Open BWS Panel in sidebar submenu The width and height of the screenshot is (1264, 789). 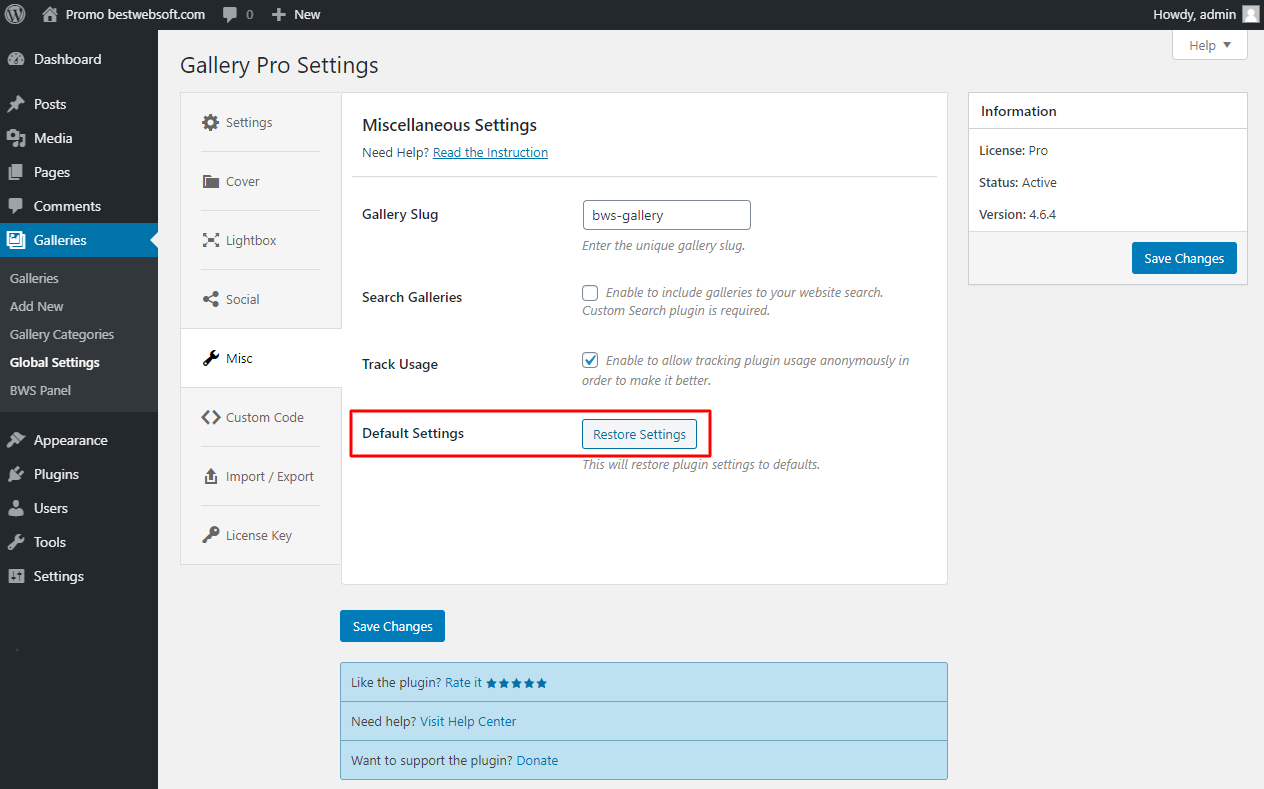(x=40, y=390)
